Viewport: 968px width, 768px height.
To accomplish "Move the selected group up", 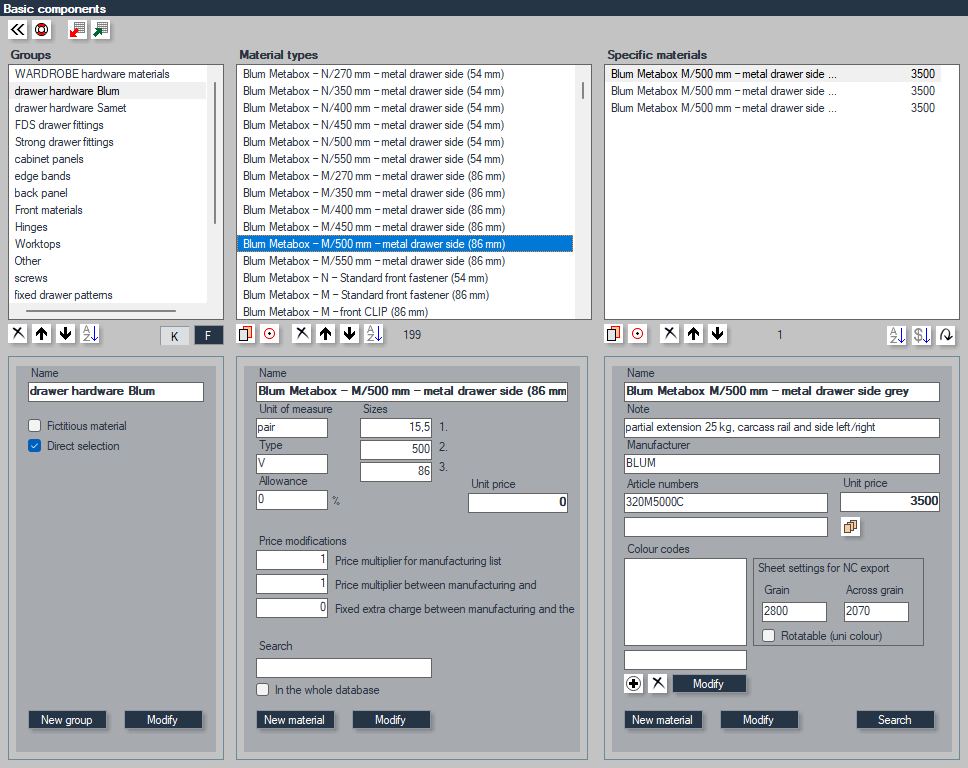I will [x=42, y=334].
